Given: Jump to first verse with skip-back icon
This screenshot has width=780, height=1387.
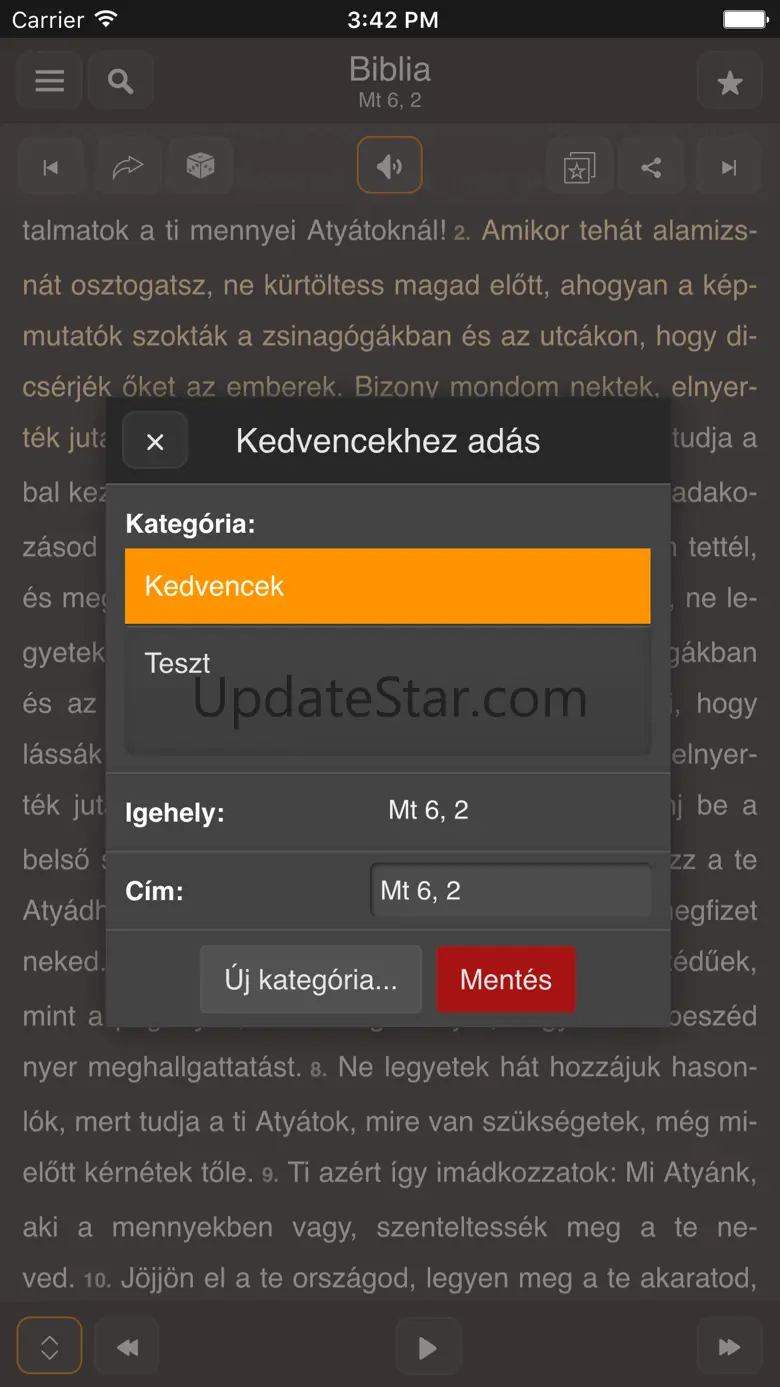Looking at the screenshot, I should click(x=51, y=167).
